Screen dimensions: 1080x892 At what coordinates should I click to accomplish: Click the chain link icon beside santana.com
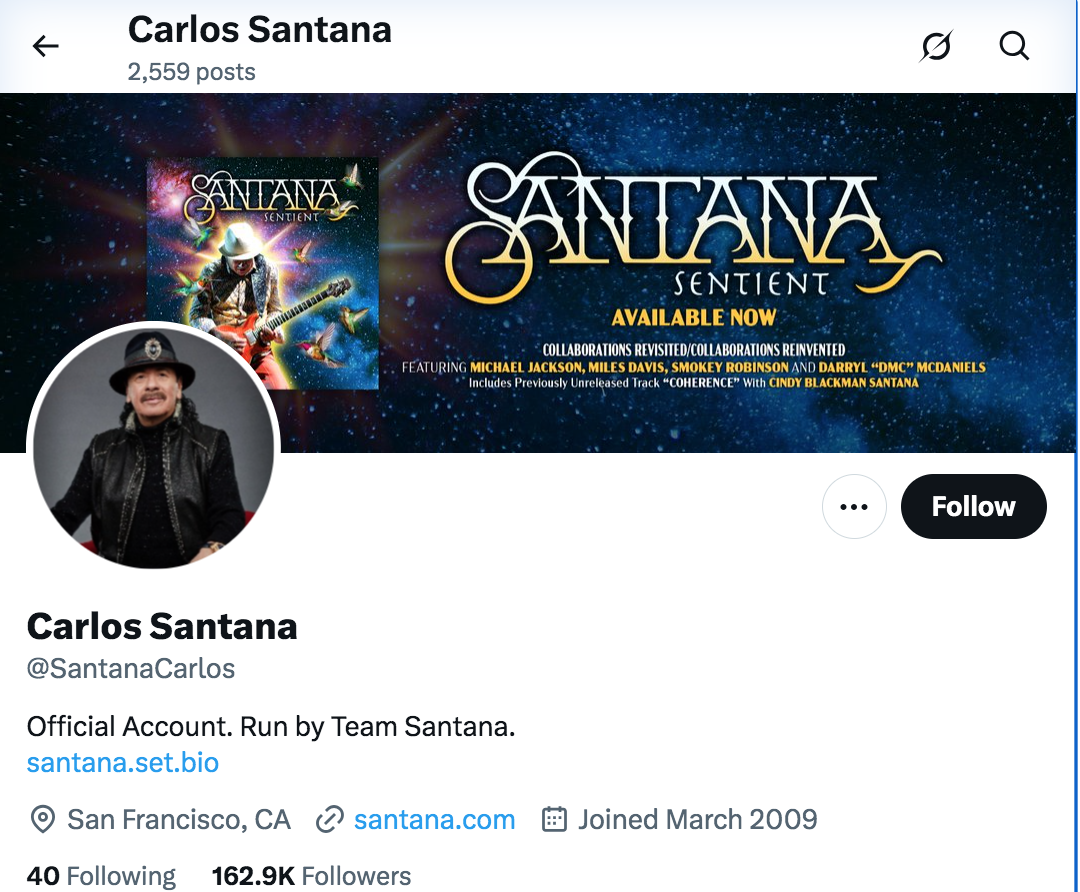pyautogui.click(x=330, y=821)
